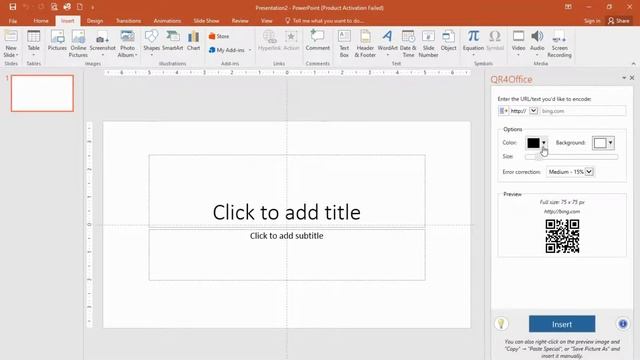
Task: Click the title placeholder on slide
Action: click(287, 191)
